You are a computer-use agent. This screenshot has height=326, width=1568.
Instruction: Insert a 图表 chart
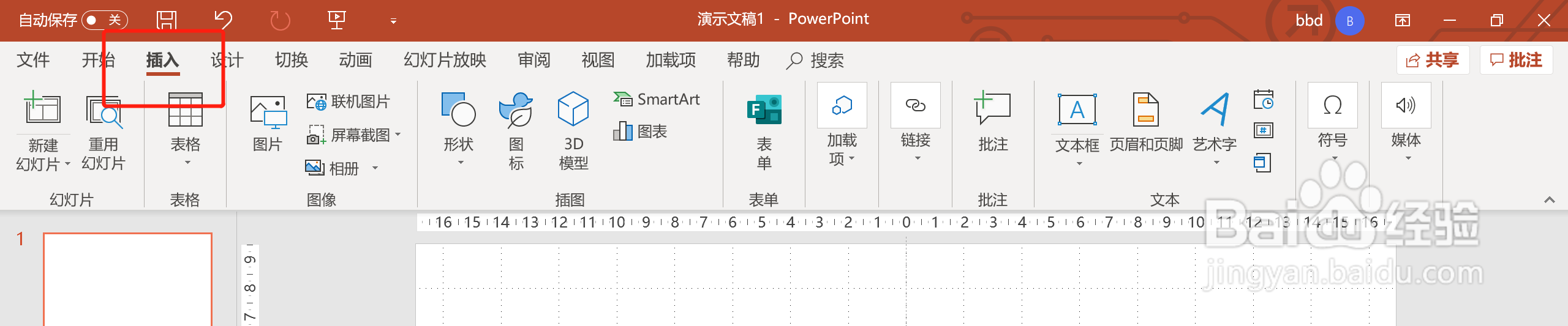639,131
